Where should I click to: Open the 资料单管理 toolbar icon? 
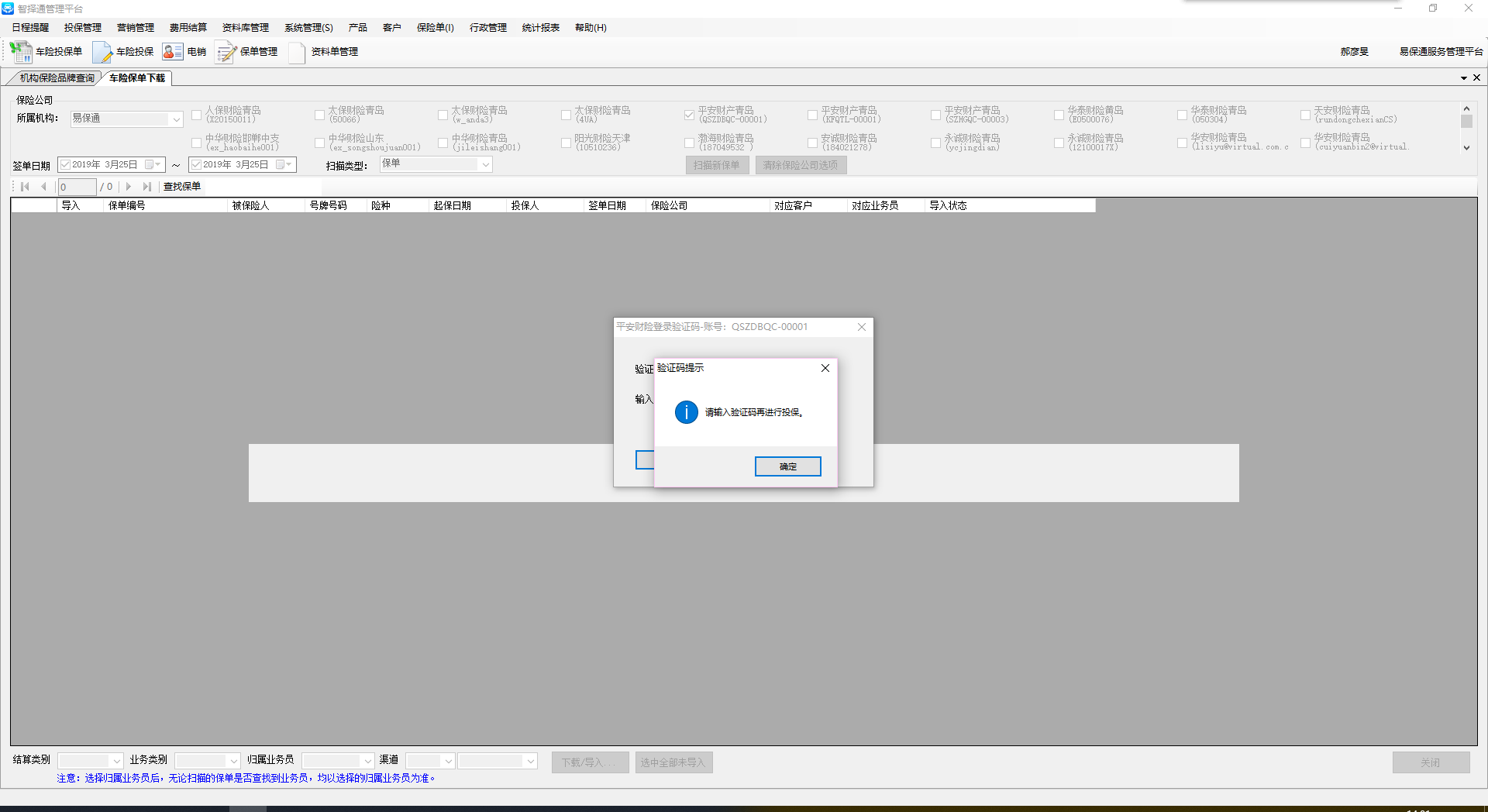(x=323, y=52)
